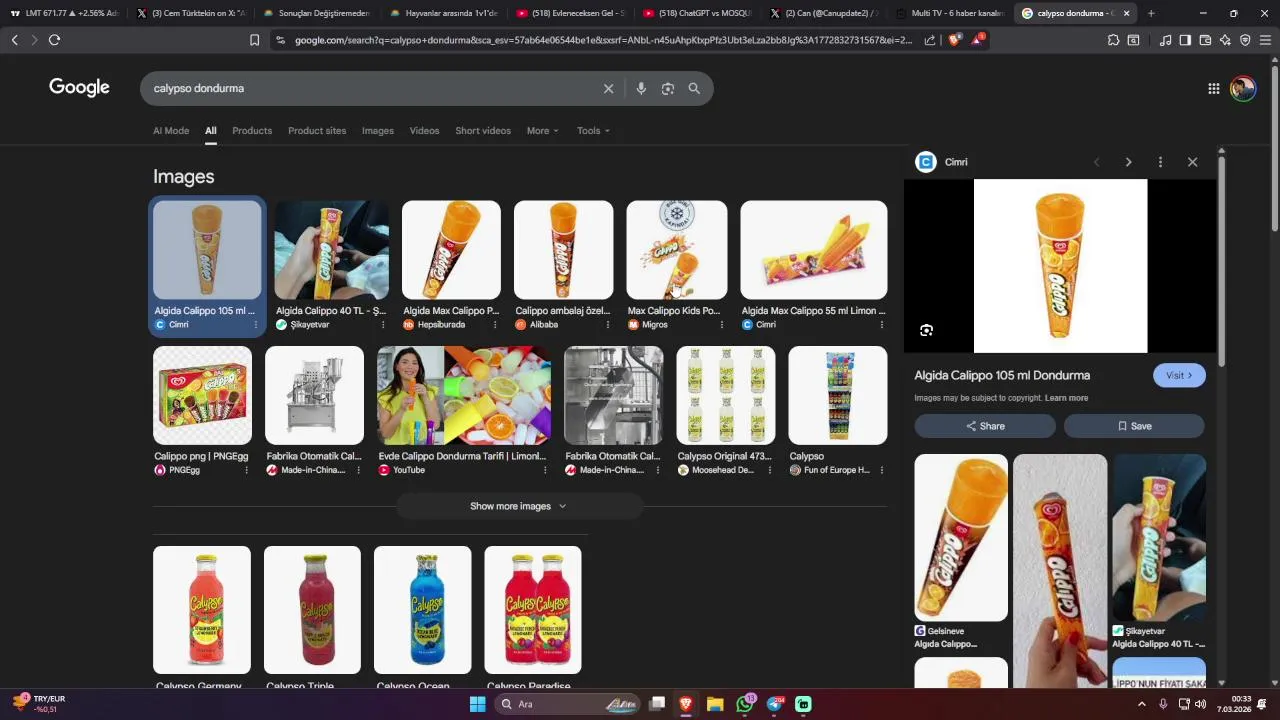Image resolution: width=1280 pixels, height=720 pixels.
Task: Open Telegram from taskbar
Action: coord(775,704)
